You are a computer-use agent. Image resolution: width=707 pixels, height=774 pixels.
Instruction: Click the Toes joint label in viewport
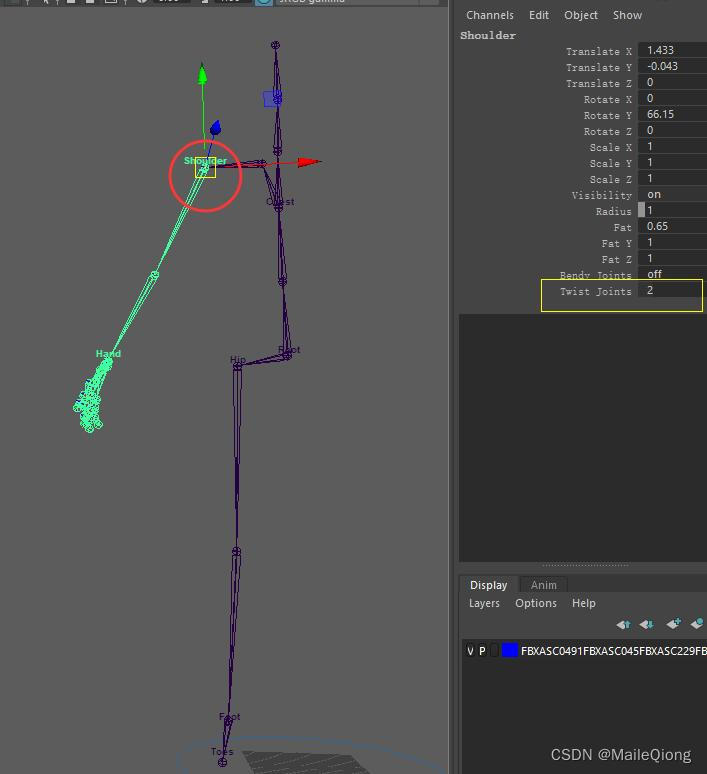coord(222,752)
